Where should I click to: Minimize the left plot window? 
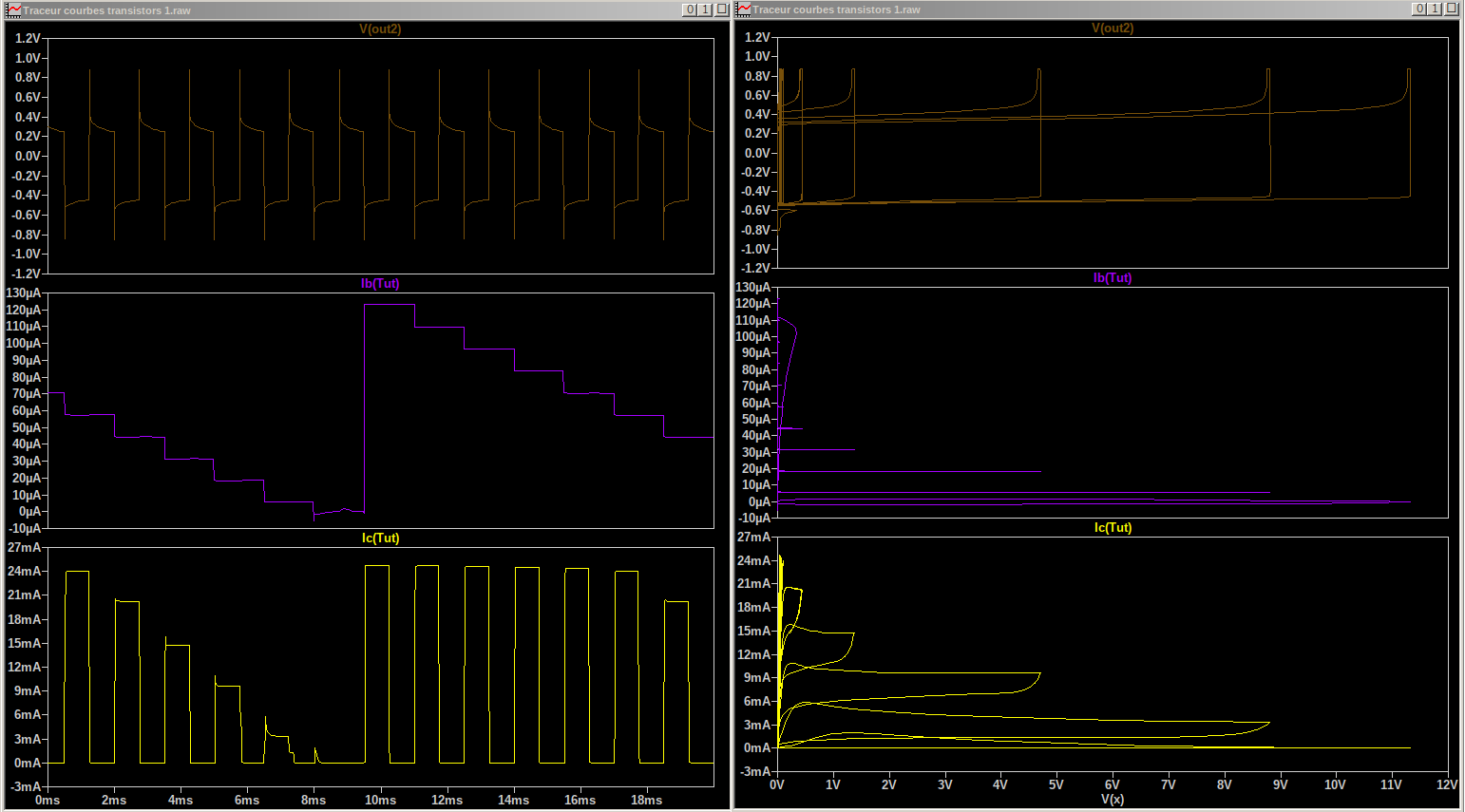tap(690, 9)
